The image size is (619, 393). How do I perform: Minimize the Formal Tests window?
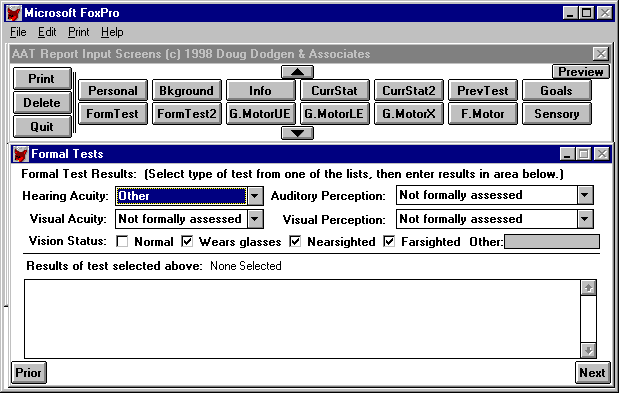(567, 153)
